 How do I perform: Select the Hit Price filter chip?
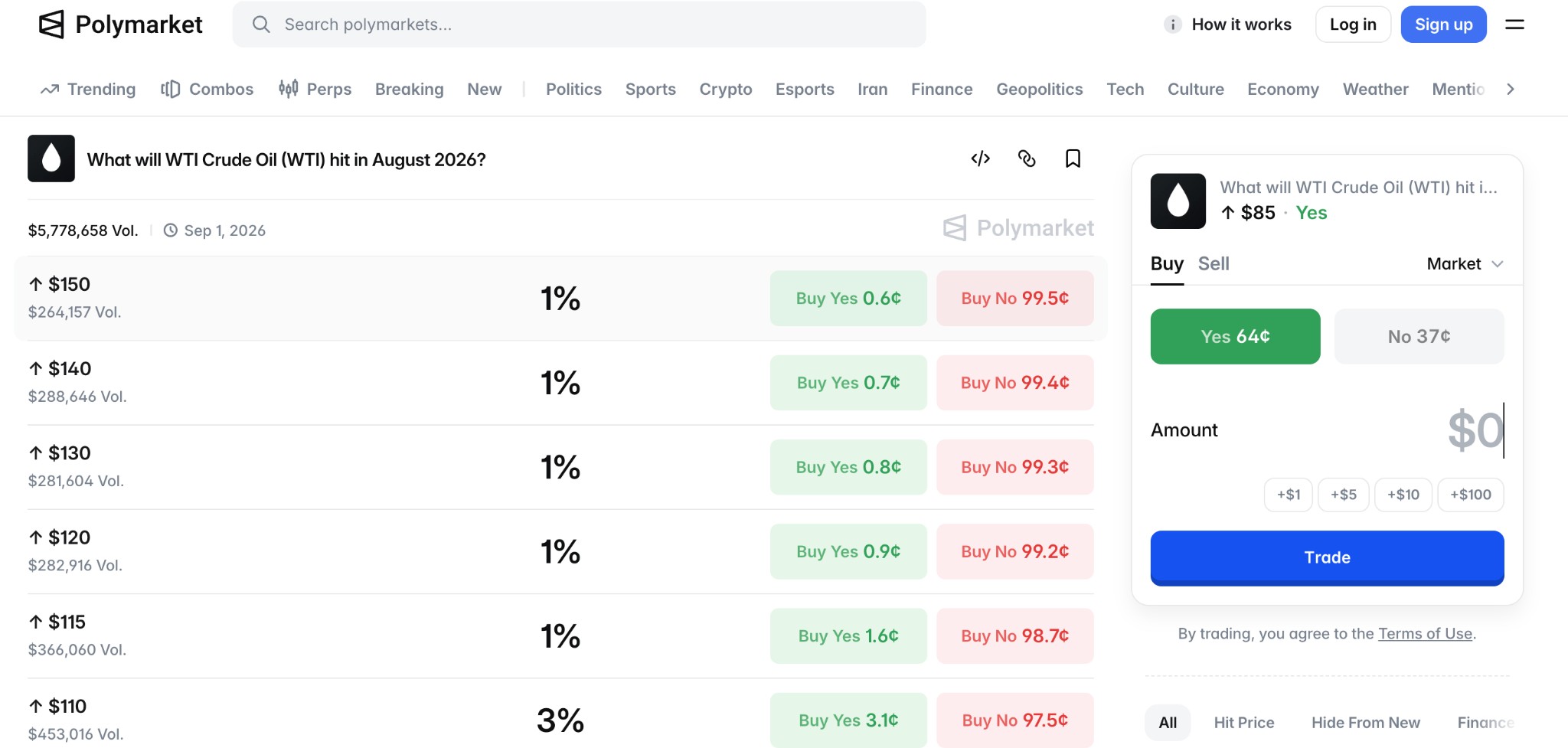(x=1244, y=723)
